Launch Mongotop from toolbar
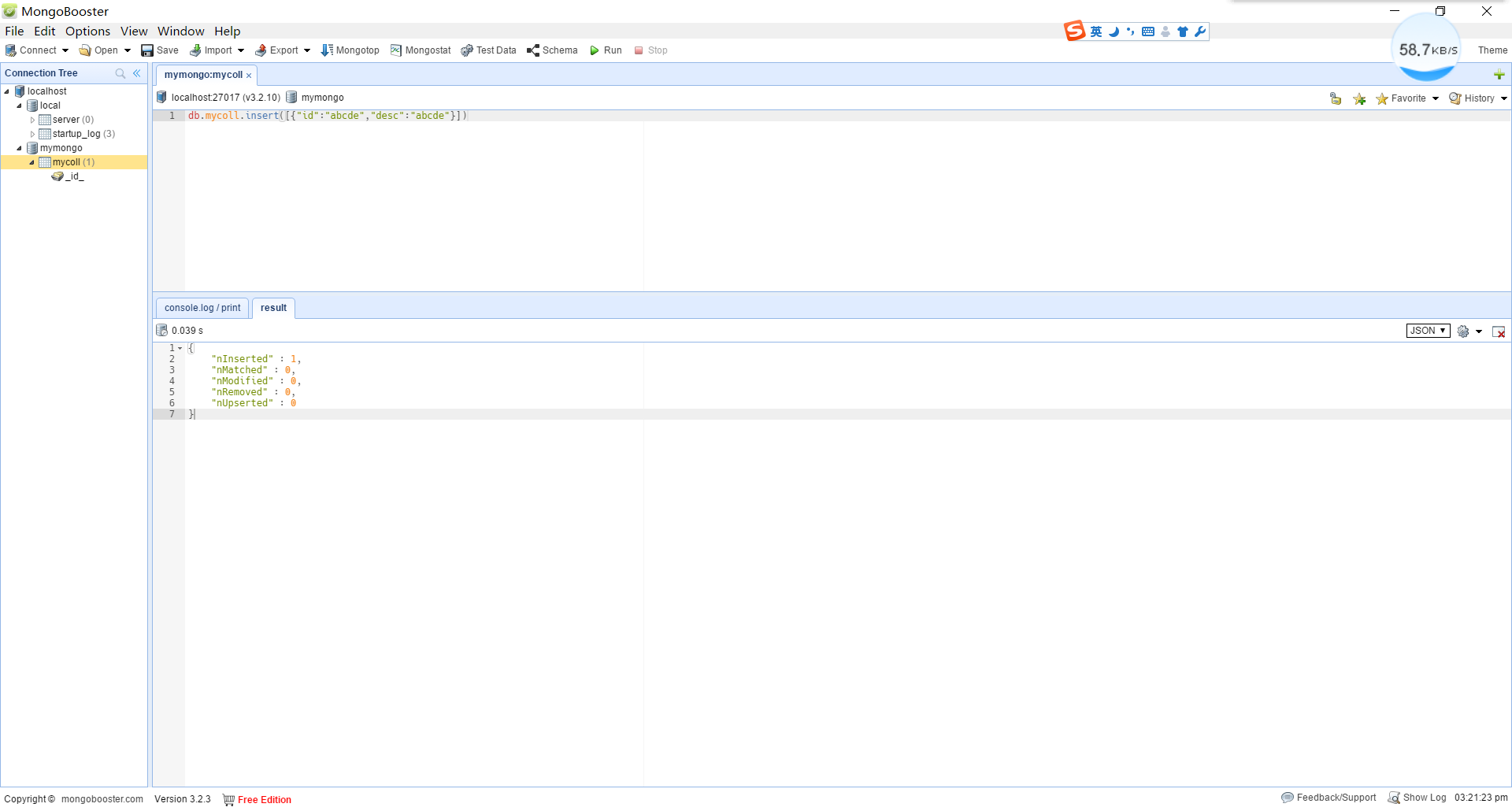 (x=350, y=50)
